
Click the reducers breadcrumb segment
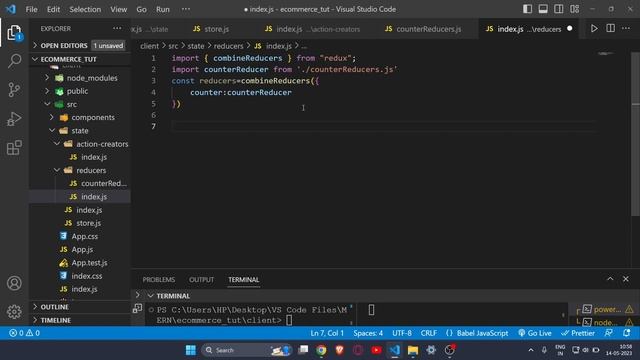[x=228, y=46]
